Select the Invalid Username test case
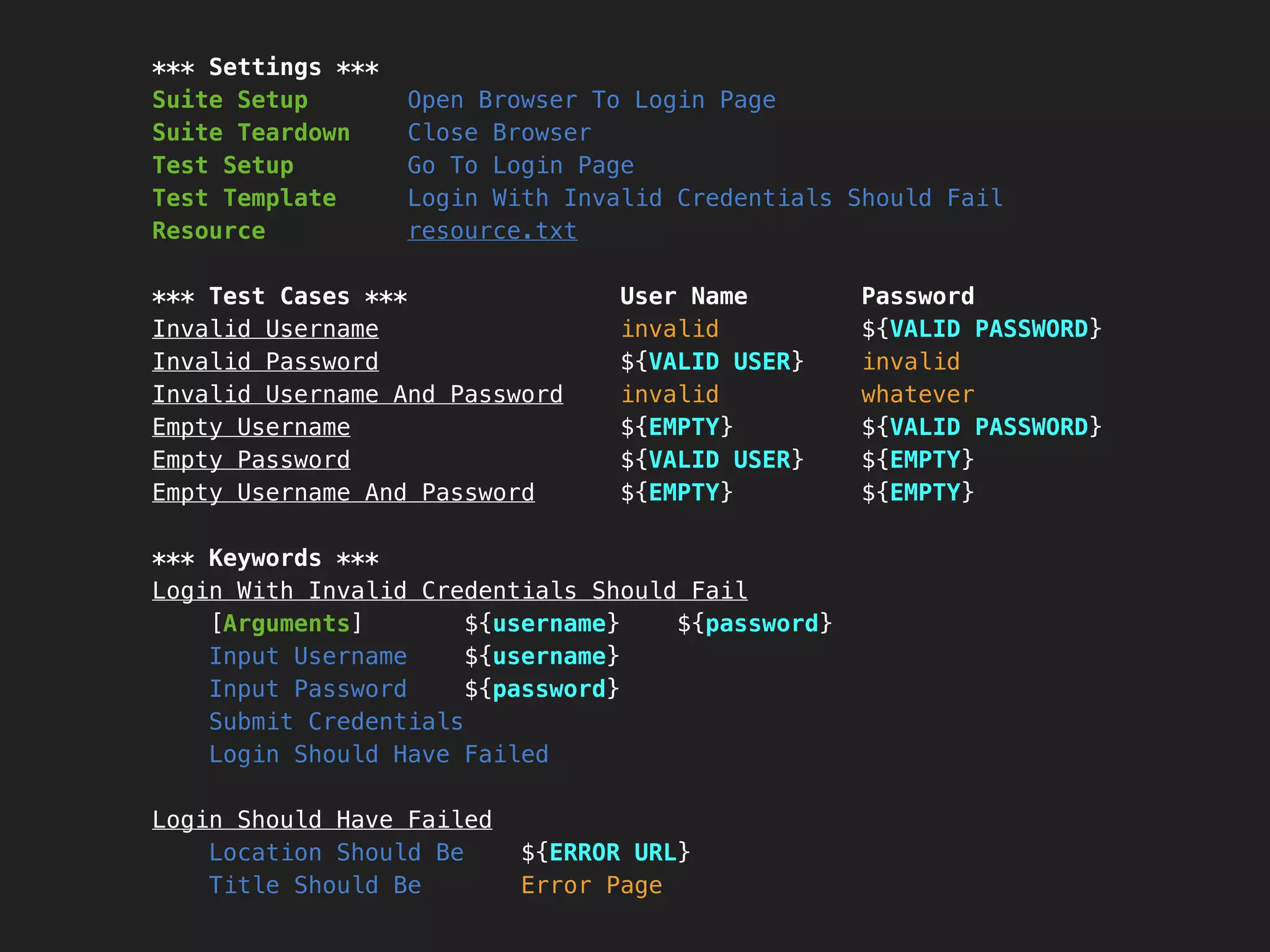1270x952 pixels. click(x=265, y=329)
